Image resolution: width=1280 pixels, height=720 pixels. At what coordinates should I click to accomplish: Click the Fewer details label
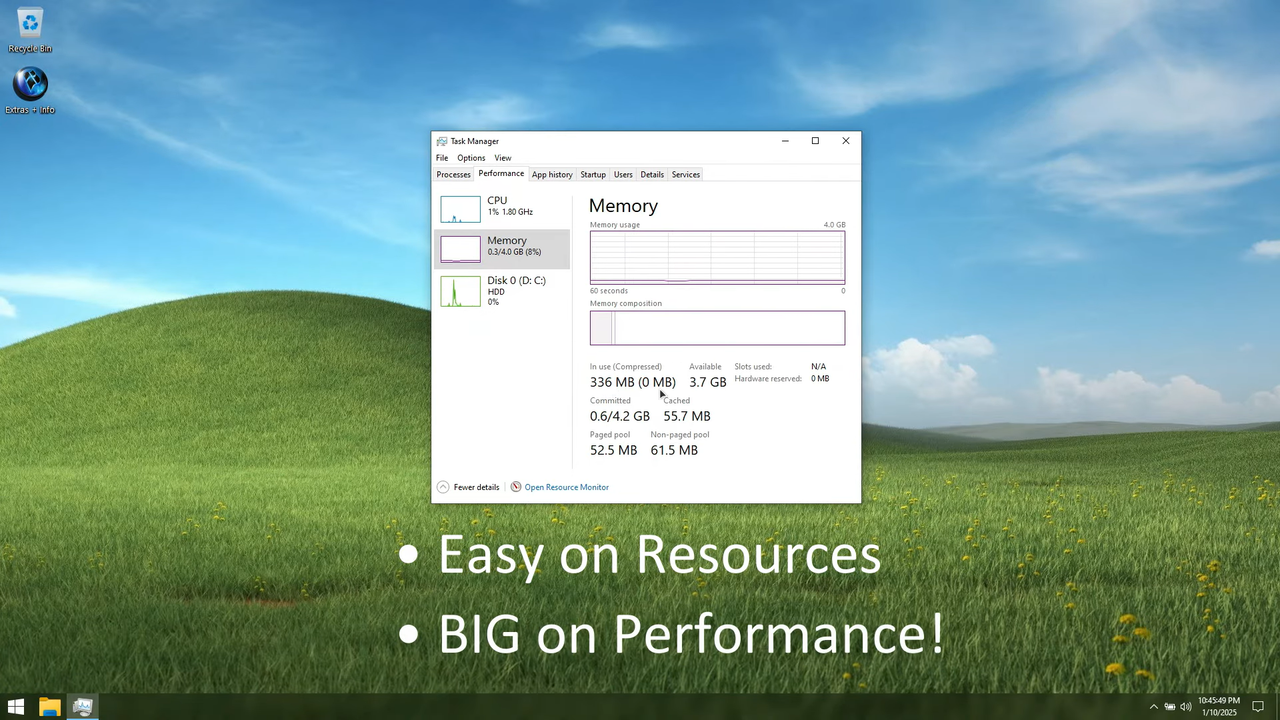pos(476,487)
